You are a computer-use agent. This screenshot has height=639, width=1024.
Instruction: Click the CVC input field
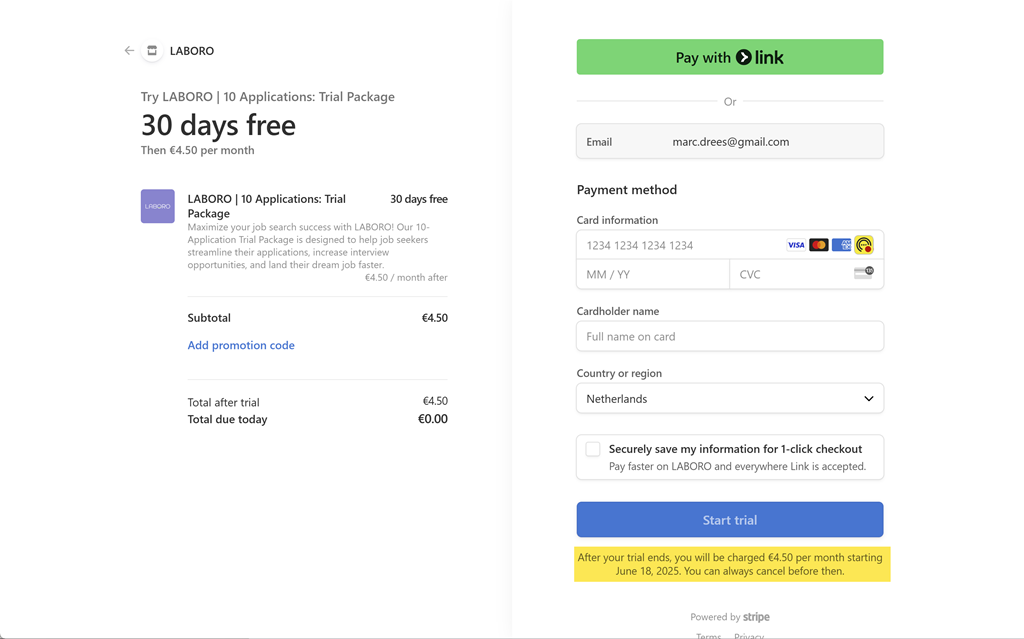click(790, 274)
